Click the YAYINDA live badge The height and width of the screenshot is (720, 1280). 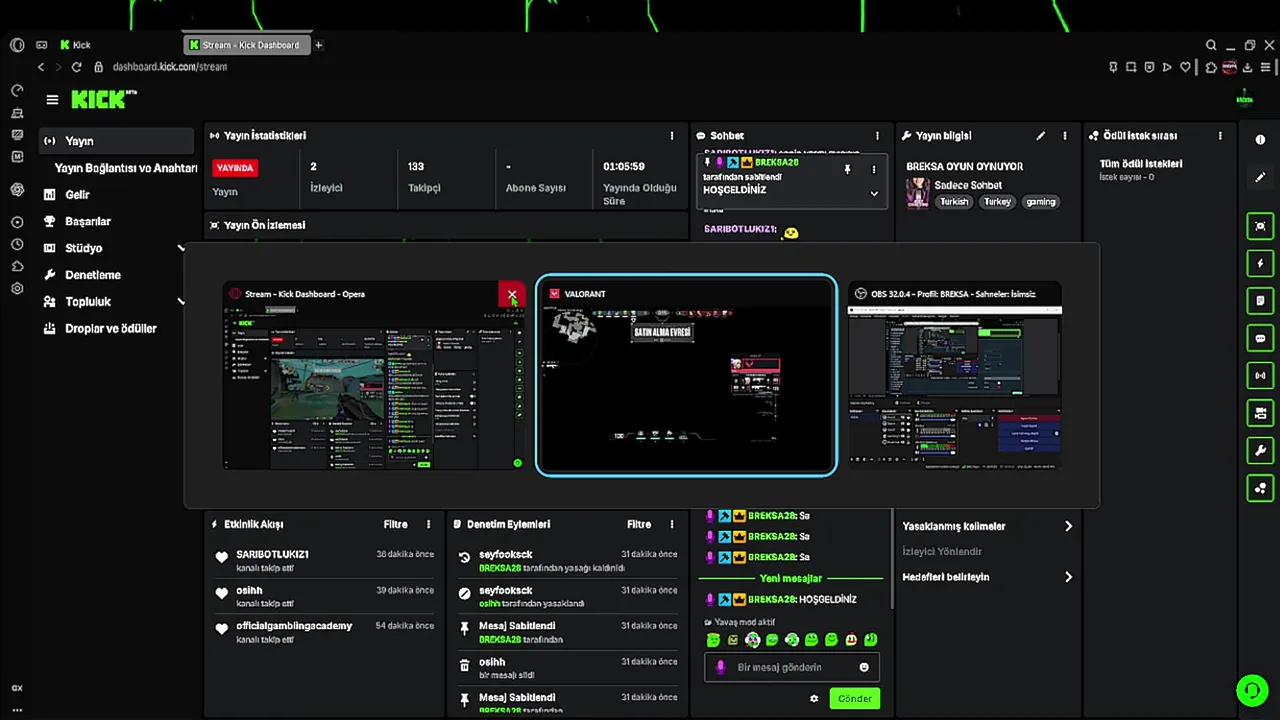coord(235,168)
